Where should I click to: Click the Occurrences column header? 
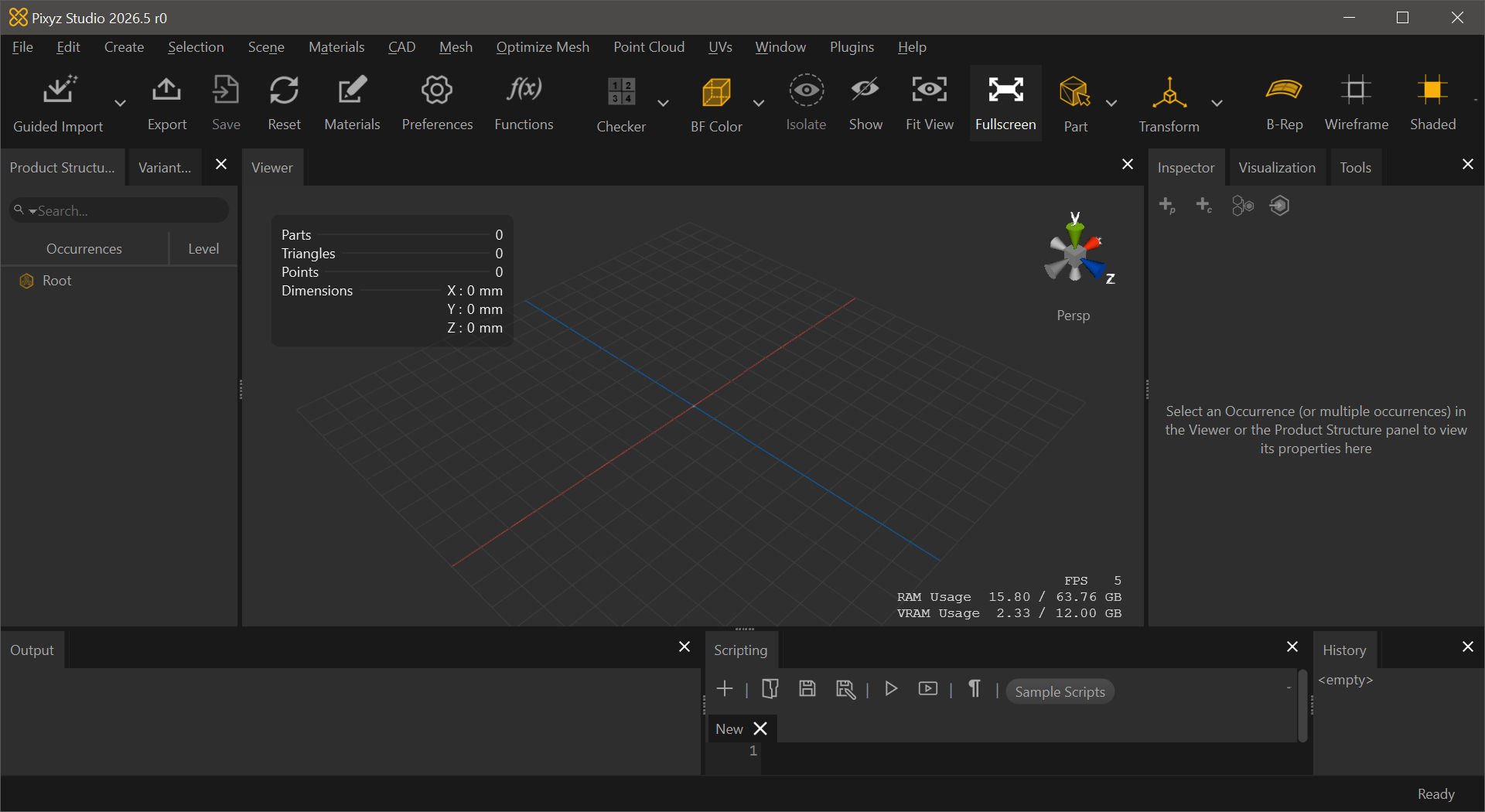coord(84,249)
